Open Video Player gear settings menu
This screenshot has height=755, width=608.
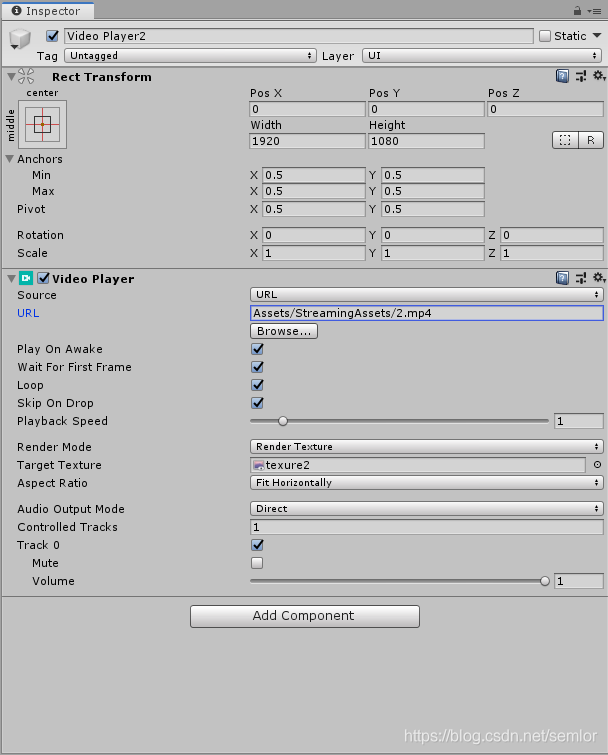coord(599,277)
